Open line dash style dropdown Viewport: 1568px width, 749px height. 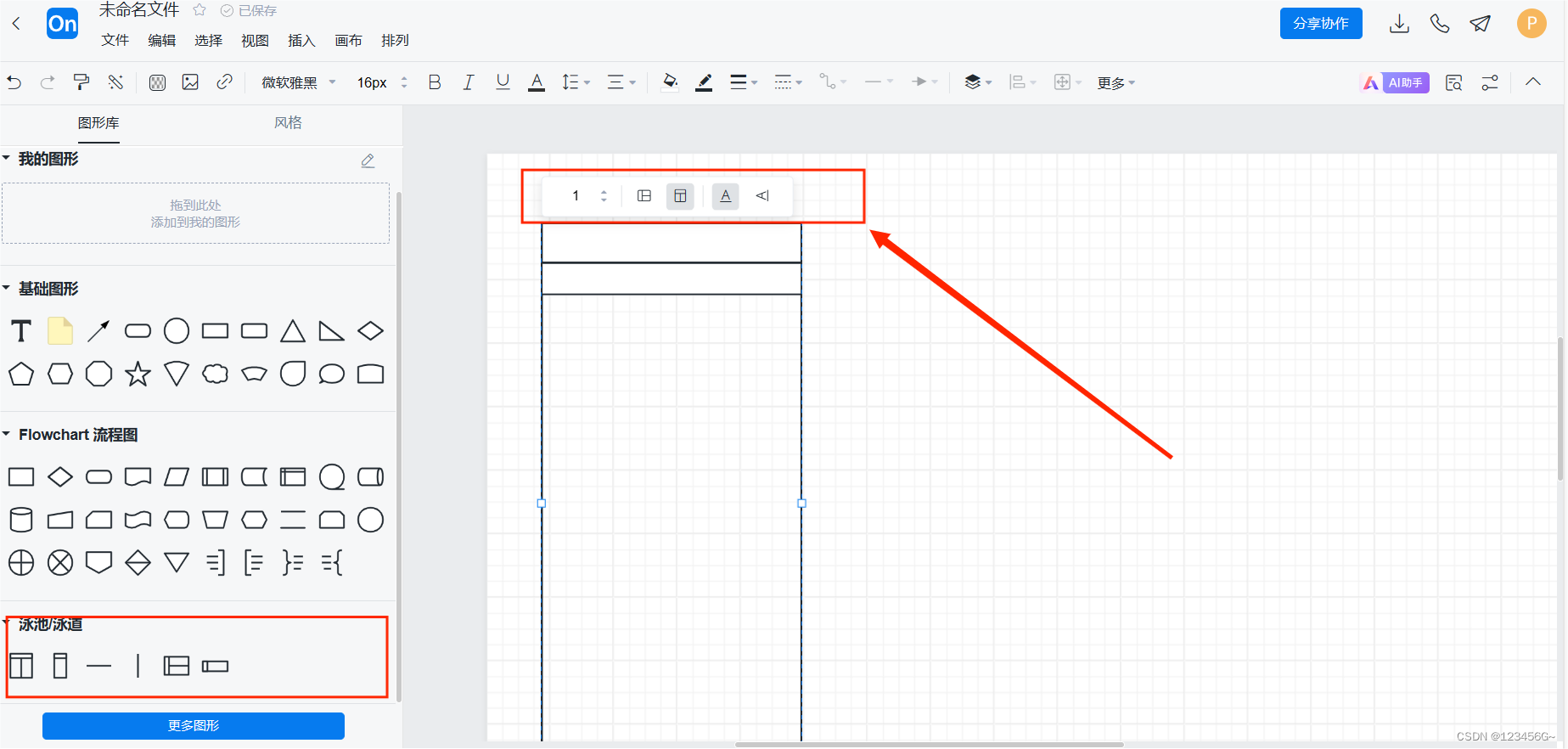pos(788,82)
